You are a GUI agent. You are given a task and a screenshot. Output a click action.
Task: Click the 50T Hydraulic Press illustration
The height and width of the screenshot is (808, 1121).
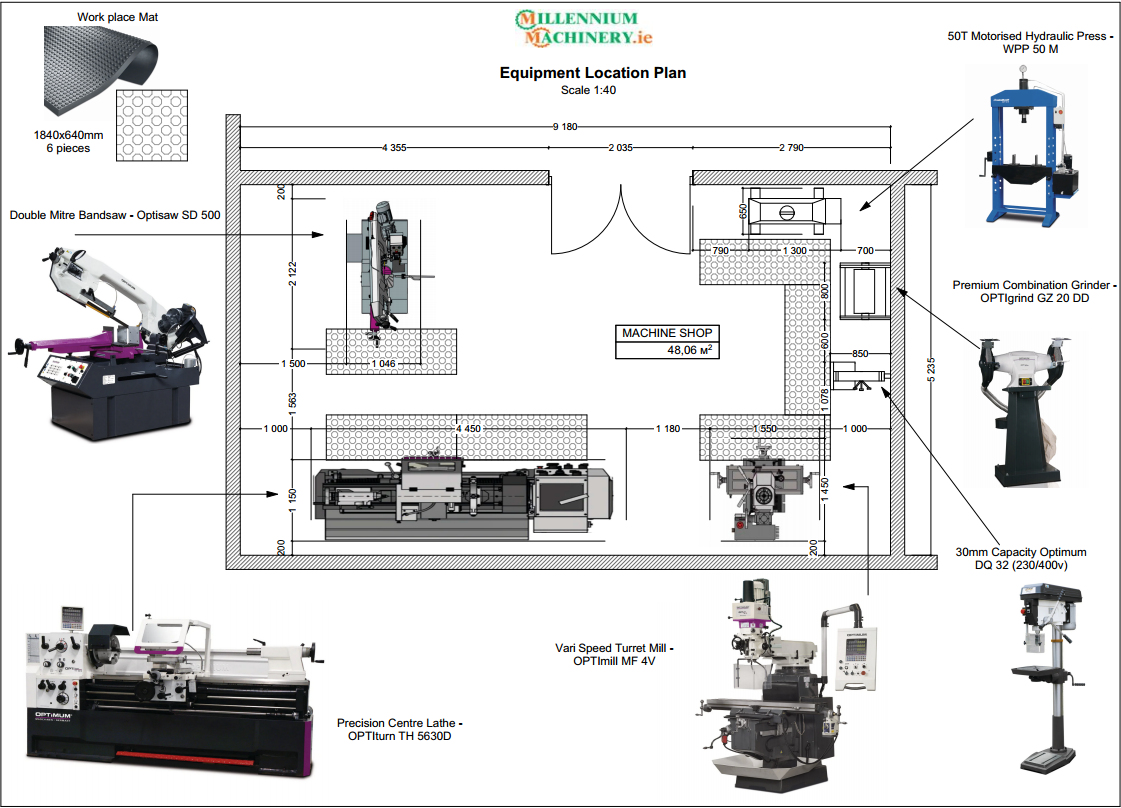1025,140
